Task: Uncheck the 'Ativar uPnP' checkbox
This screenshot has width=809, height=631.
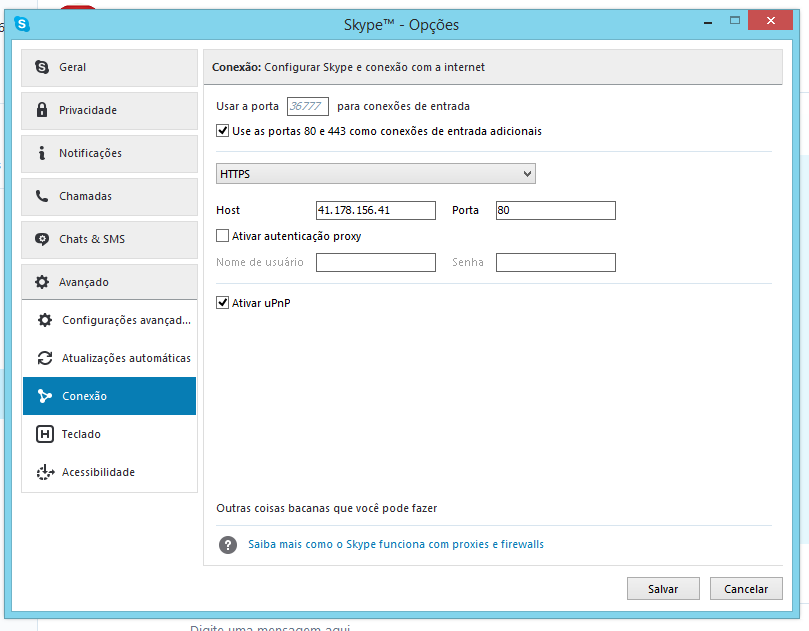Action: coord(222,303)
